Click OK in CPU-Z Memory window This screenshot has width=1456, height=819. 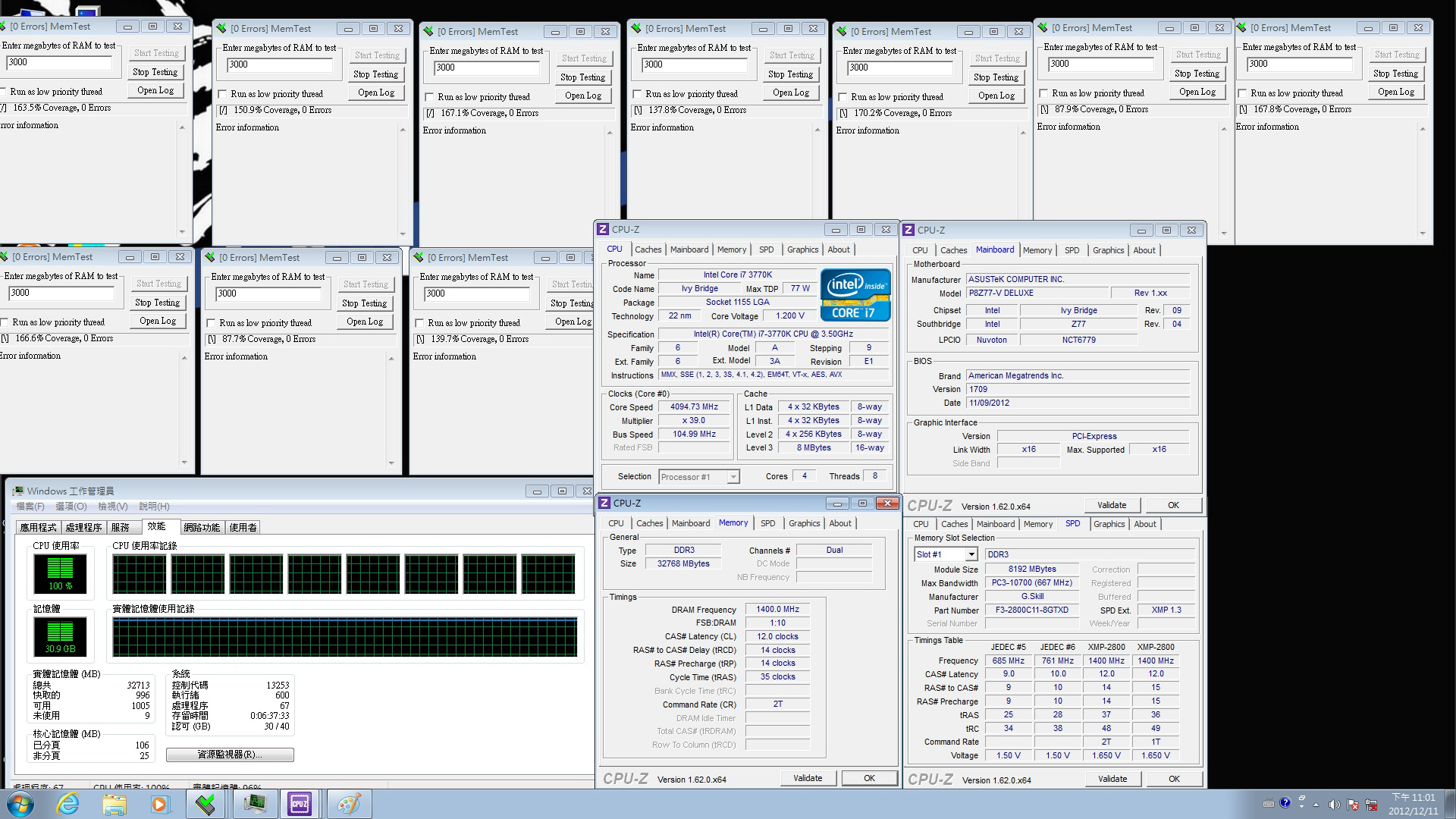point(869,778)
